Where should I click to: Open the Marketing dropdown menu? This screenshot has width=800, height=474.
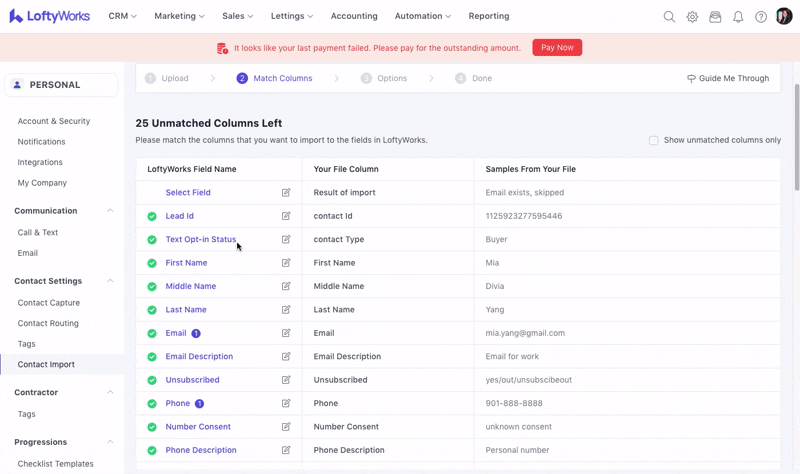click(179, 16)
